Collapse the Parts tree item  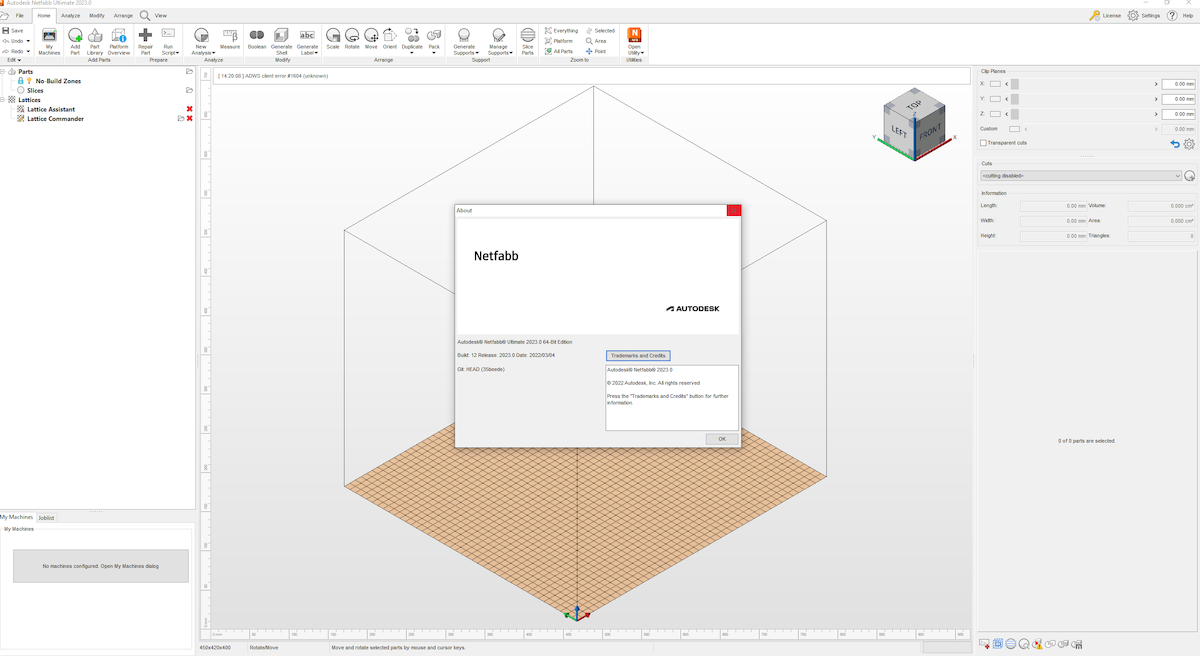point(3,72)
